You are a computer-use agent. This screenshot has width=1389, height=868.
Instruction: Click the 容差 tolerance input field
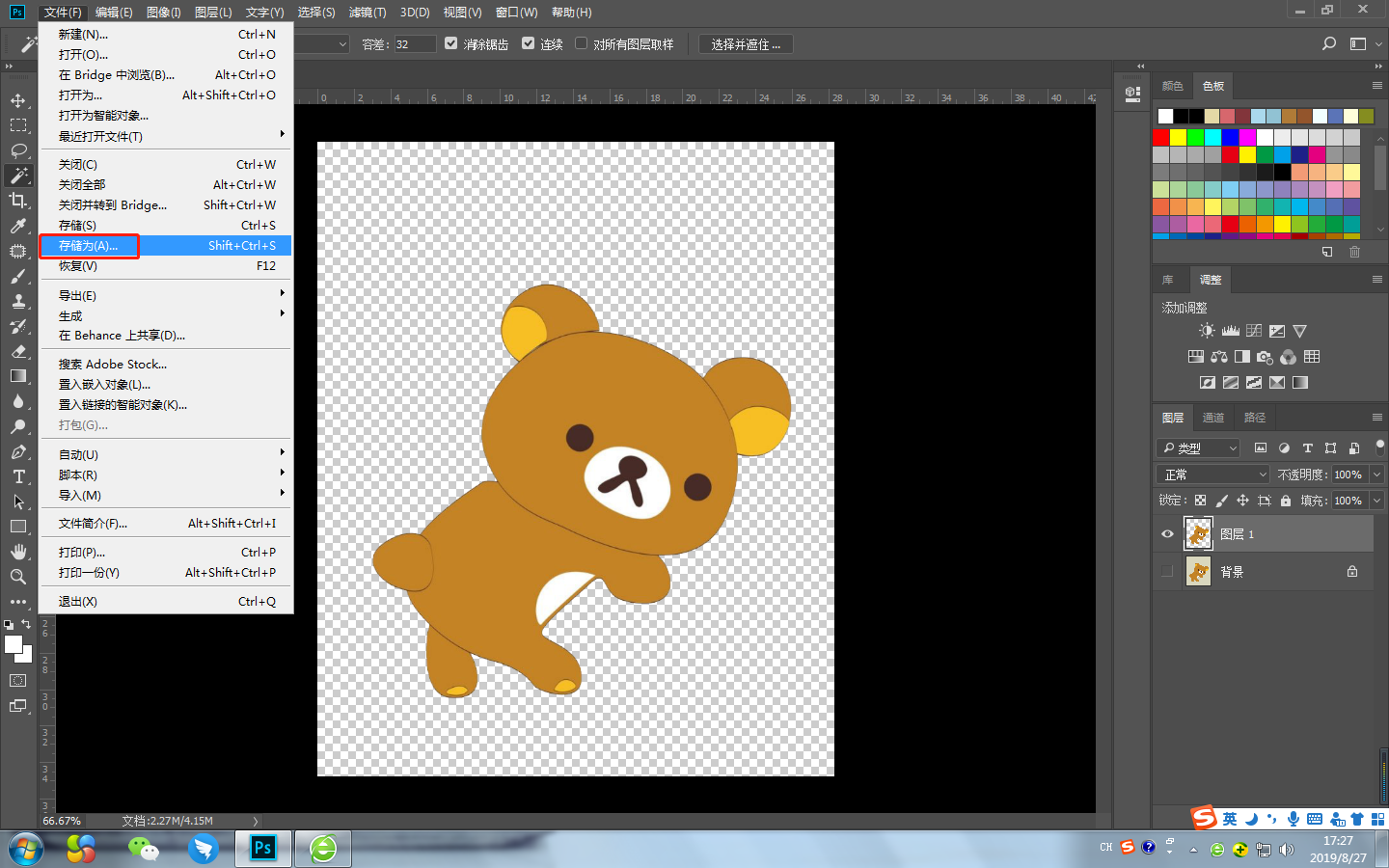point(415,43)
